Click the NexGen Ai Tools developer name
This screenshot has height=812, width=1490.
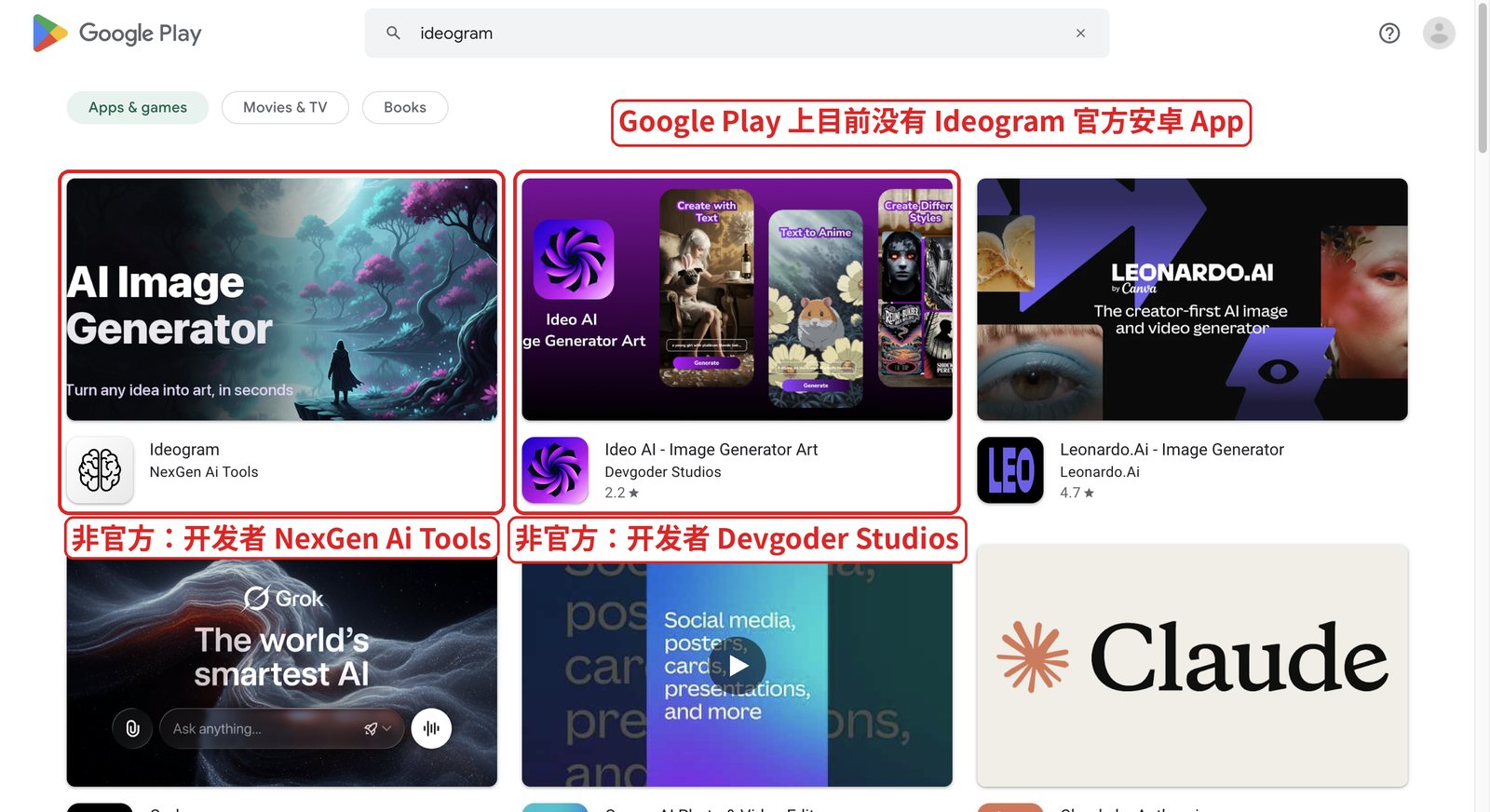pyautogui.click(x=204, y=472)
